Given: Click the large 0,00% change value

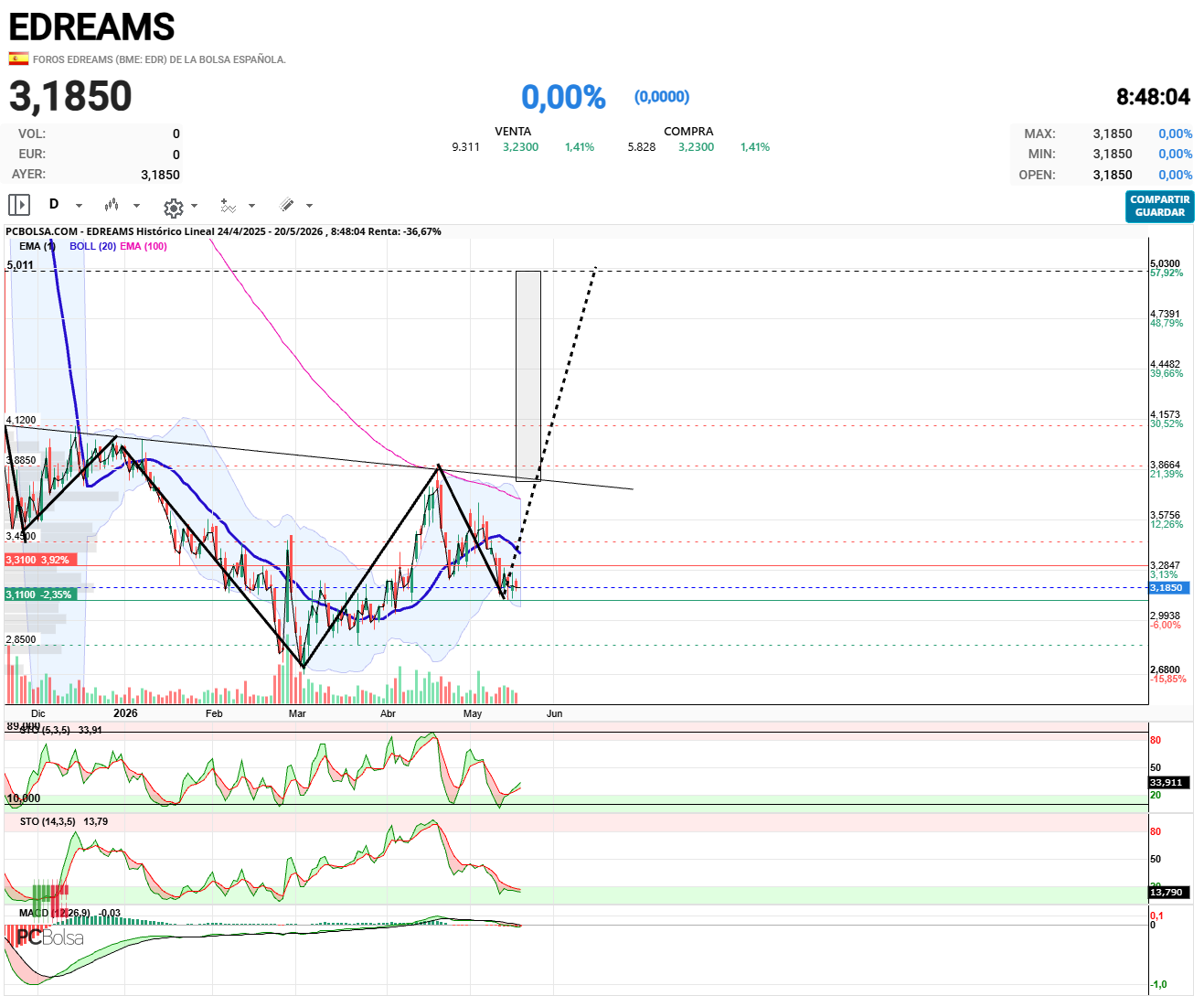Looking at the screenshot, I should [x=563, y=97].
